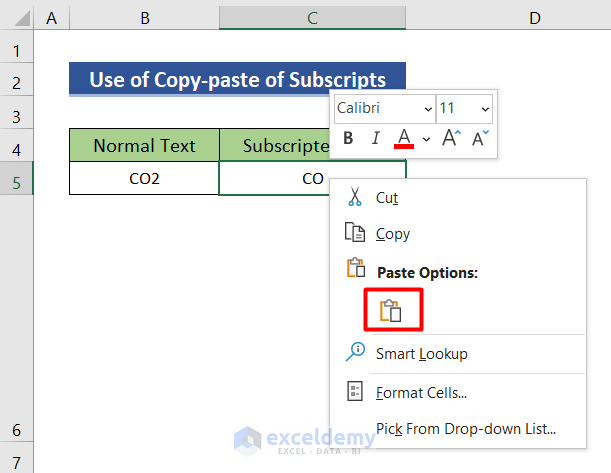611x473 pixels.
Task: Click the scissors Cut icon
Action: pyautogui.click(x=354, y=197)
